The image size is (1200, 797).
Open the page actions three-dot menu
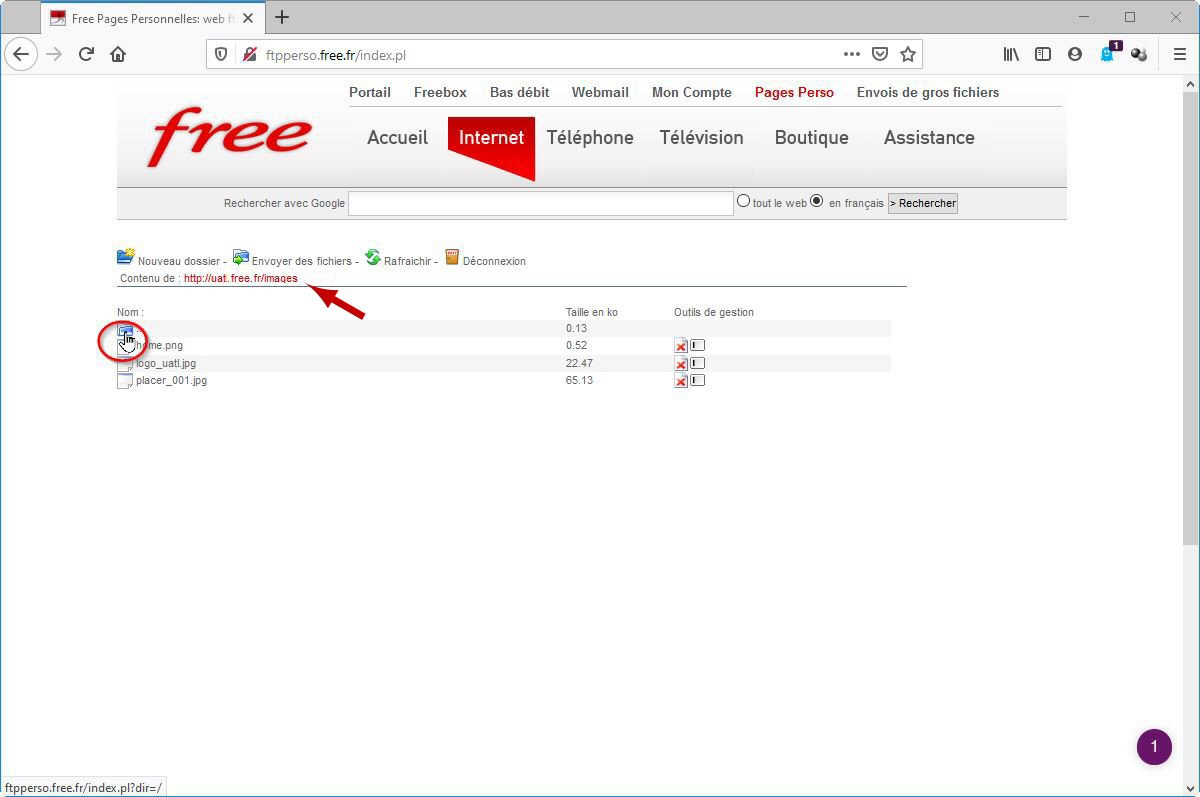coord(851,55)
